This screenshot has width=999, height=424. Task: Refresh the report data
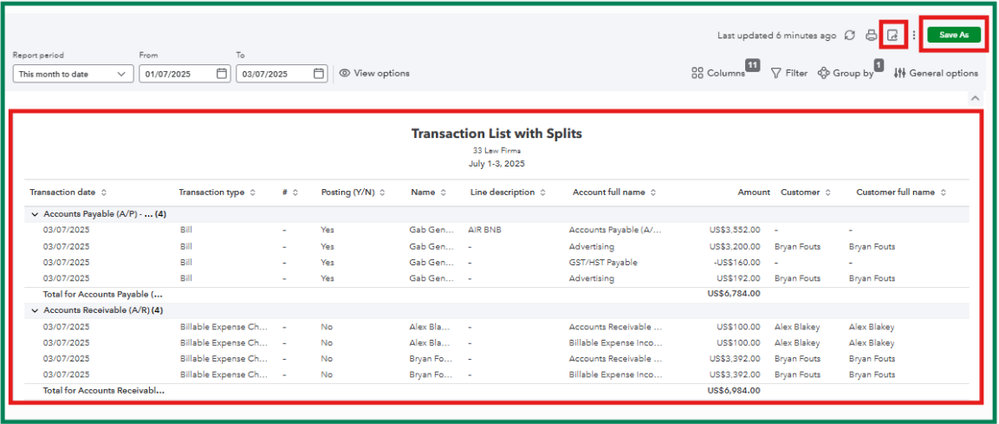(850, 35)
